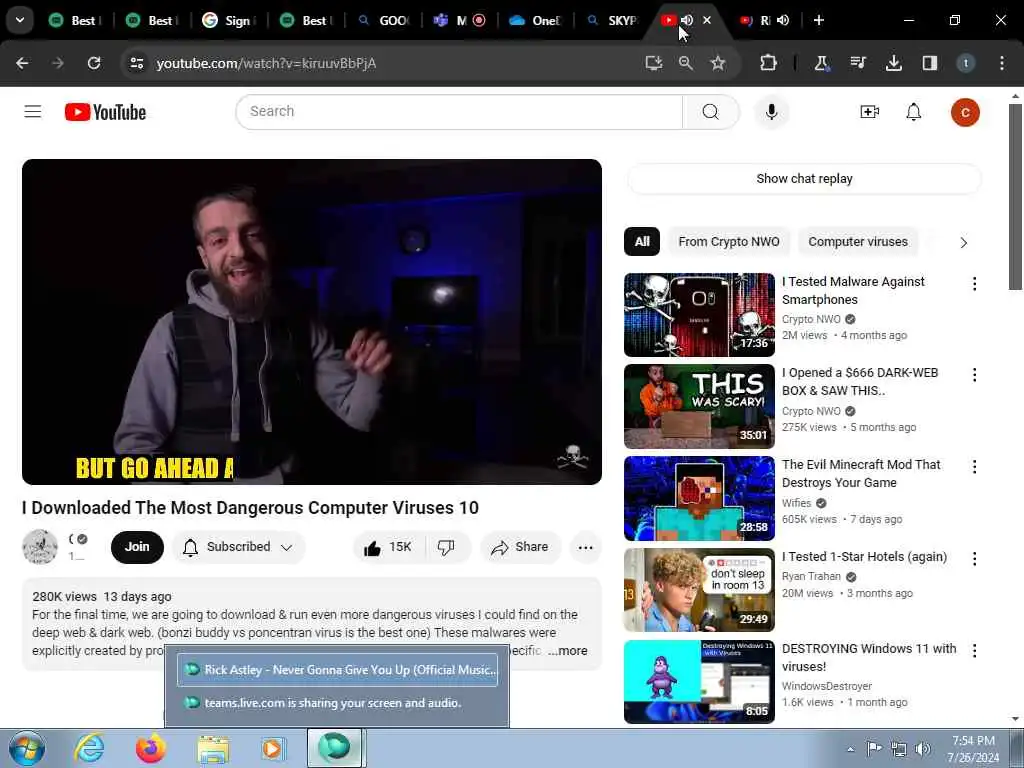
Task: Start voice search with the microphone icon
Action: (771, 112)
